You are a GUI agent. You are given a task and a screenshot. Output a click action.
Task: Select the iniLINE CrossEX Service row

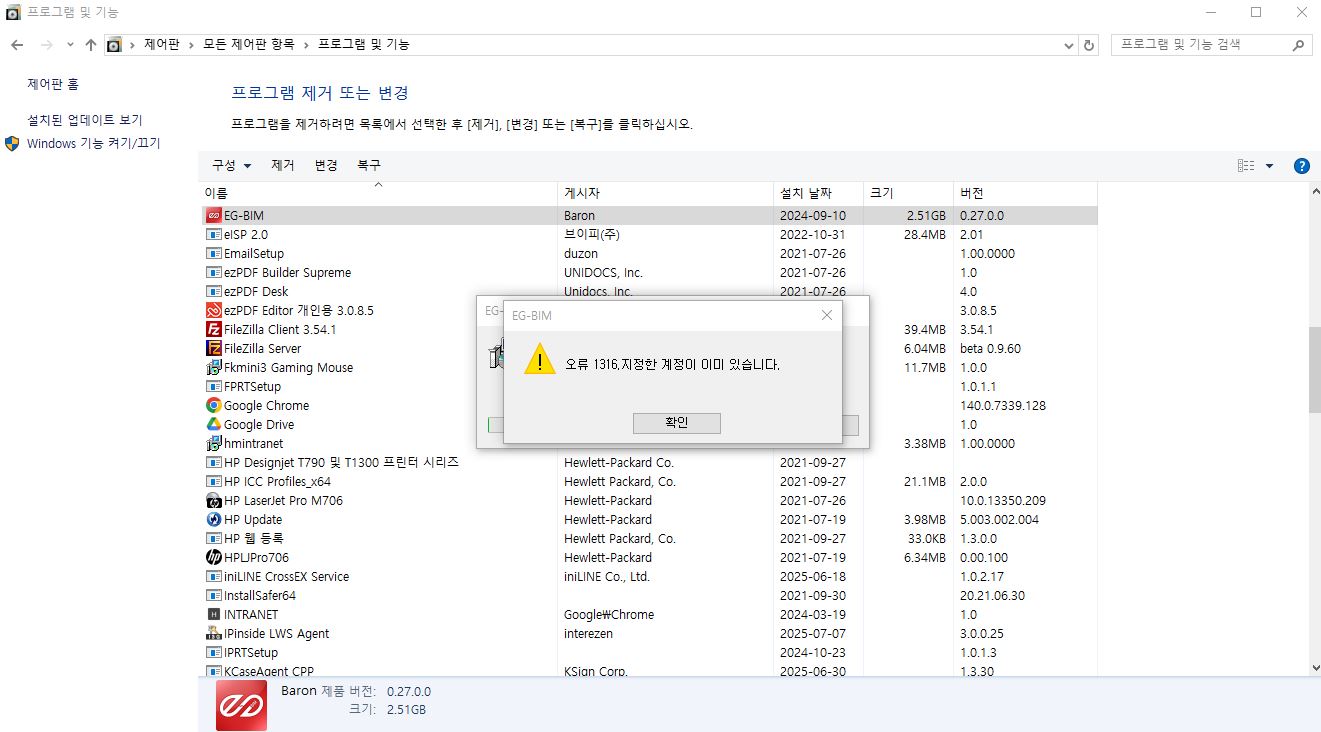(x=651, y=576)
